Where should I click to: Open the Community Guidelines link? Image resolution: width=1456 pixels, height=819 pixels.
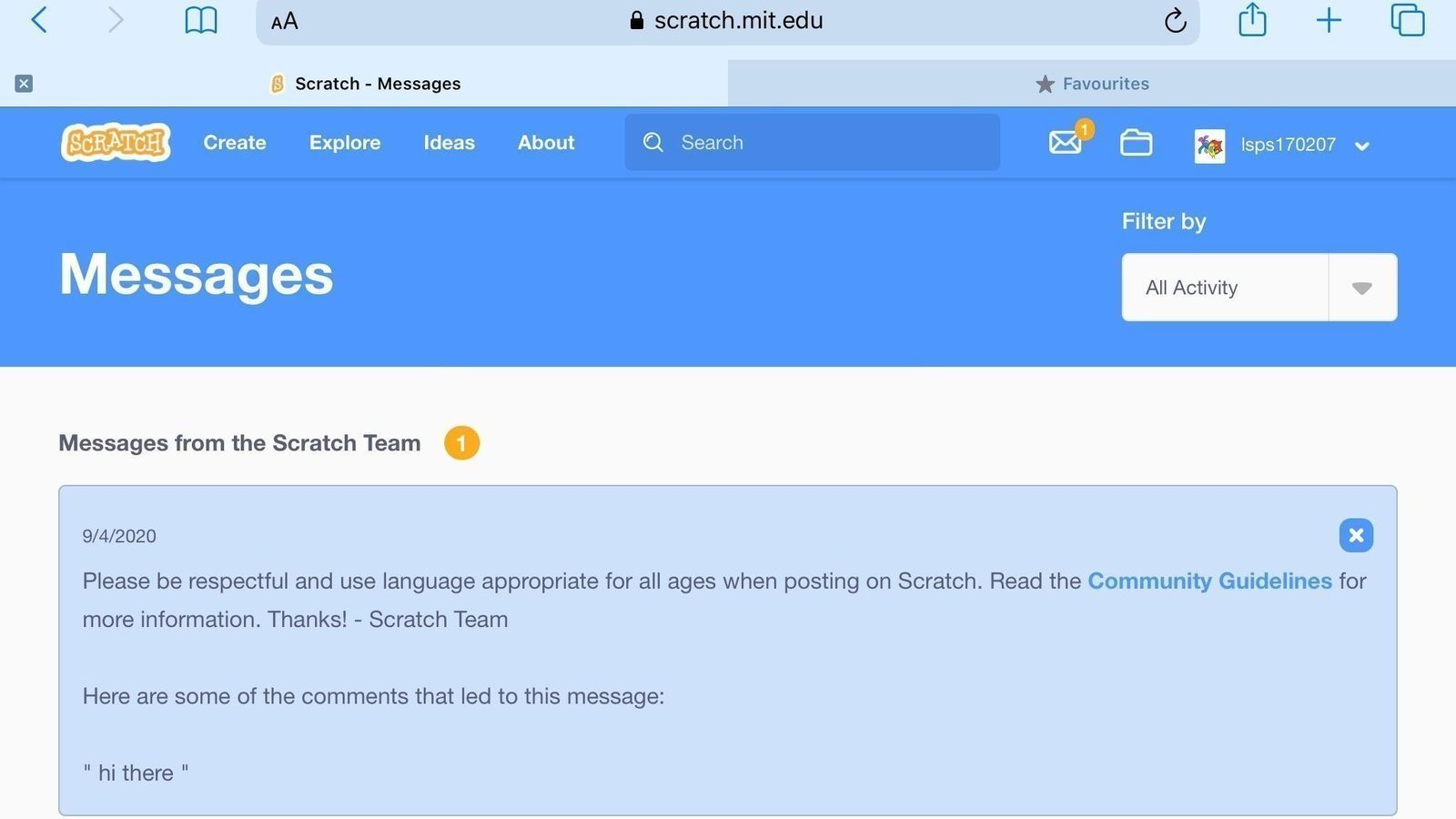pos(1209,581)
